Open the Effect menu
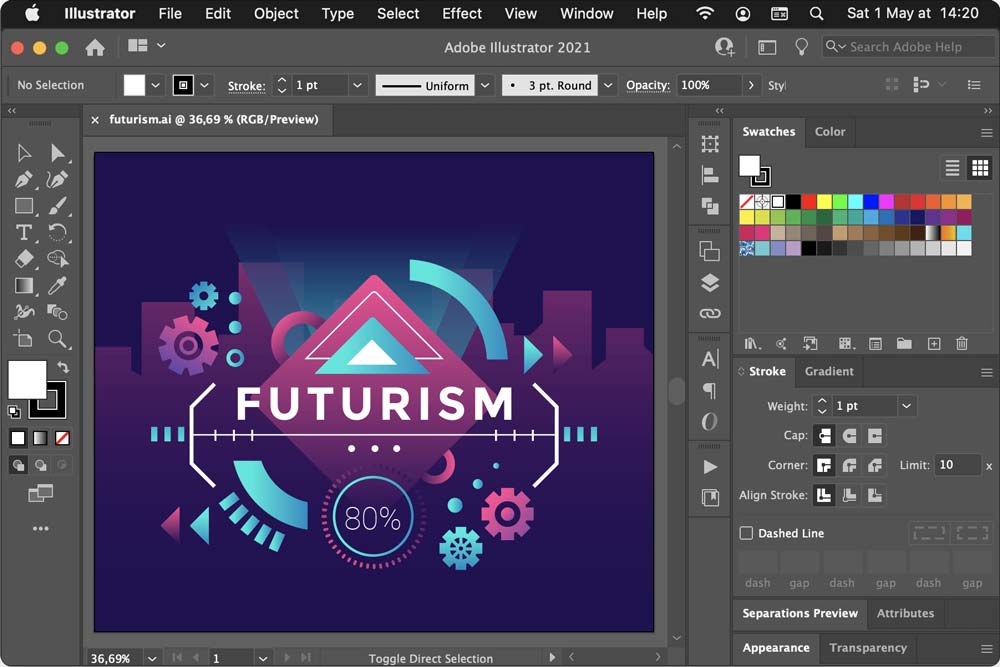 click(x=462, y=14)
